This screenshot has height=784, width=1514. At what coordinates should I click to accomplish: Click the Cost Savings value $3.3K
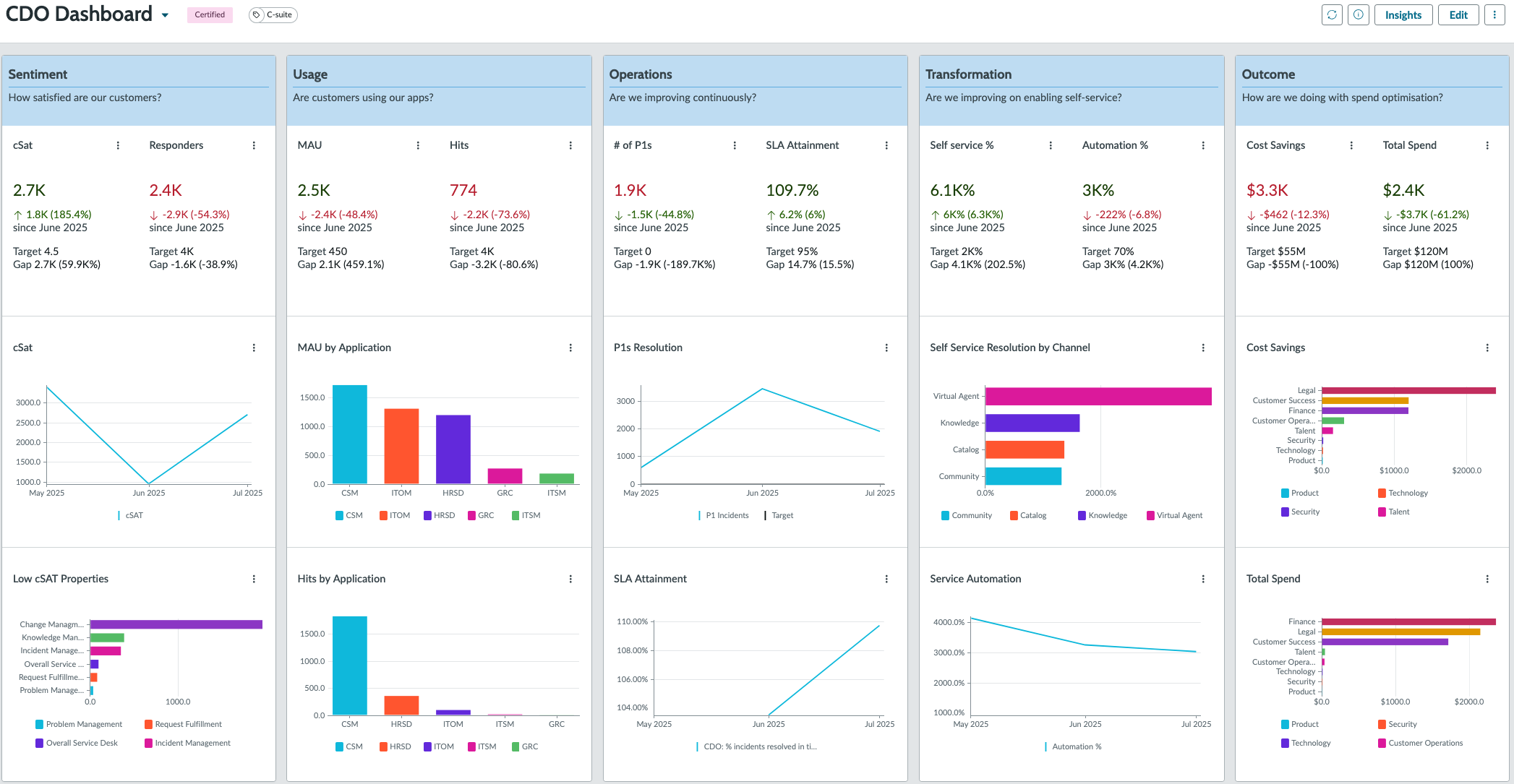click(x=1267, y=190)
